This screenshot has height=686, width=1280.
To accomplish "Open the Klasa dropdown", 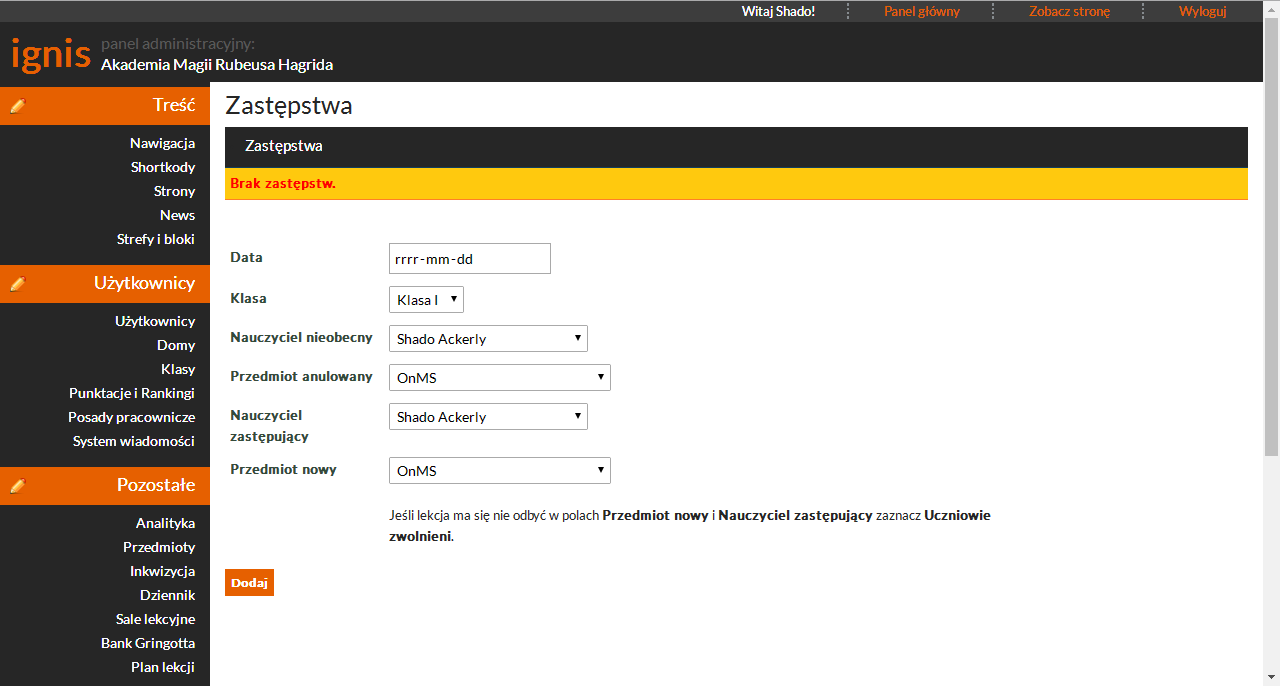I will click(x=426, y=300).
